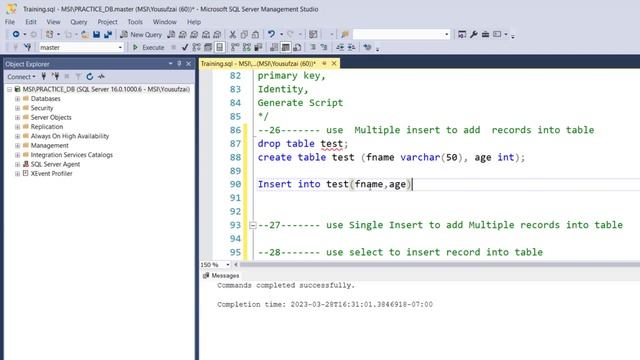Toggle Include Live Query Statistics
Image resolution: width=640 pixels, height=360 pixels.
click(x=247, y=48)
